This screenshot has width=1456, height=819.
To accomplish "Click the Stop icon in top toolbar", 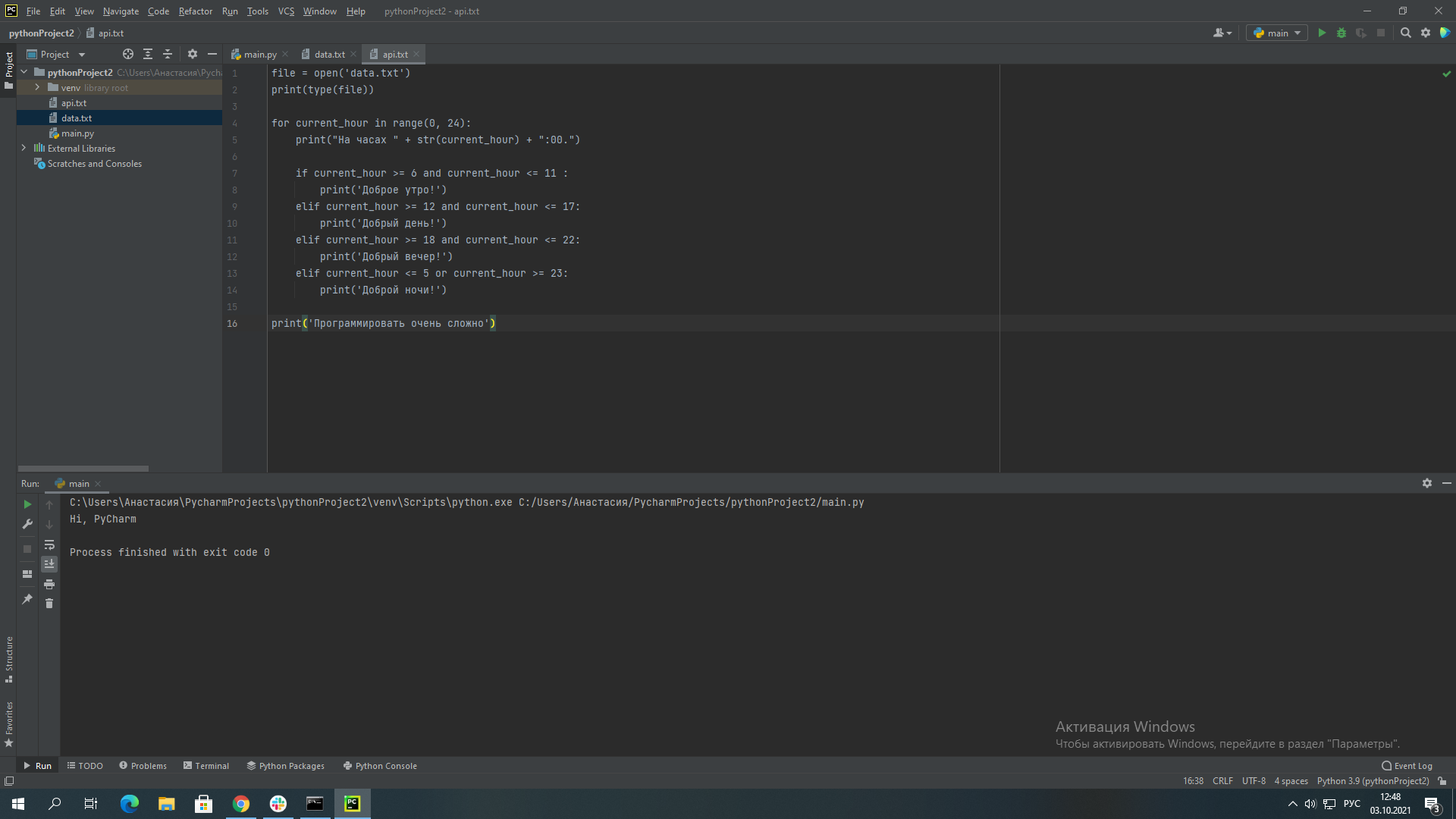I will coord(1381,33).
